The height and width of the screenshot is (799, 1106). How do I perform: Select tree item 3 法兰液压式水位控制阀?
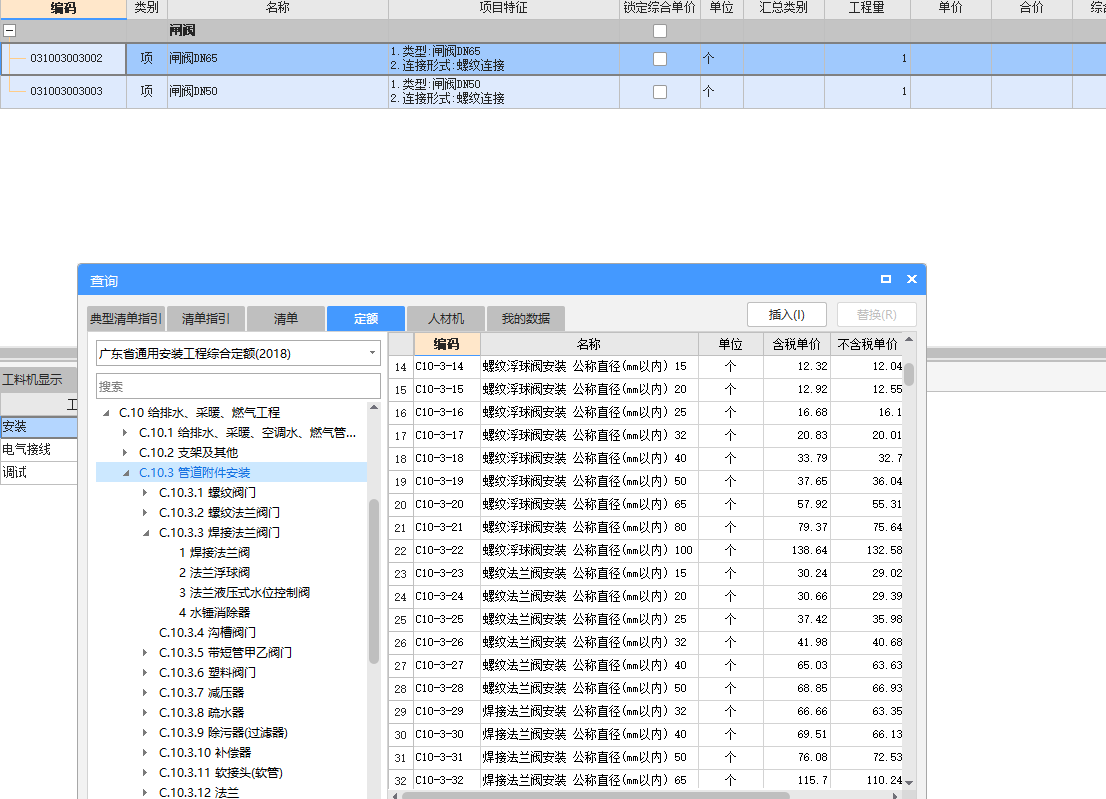244,592
